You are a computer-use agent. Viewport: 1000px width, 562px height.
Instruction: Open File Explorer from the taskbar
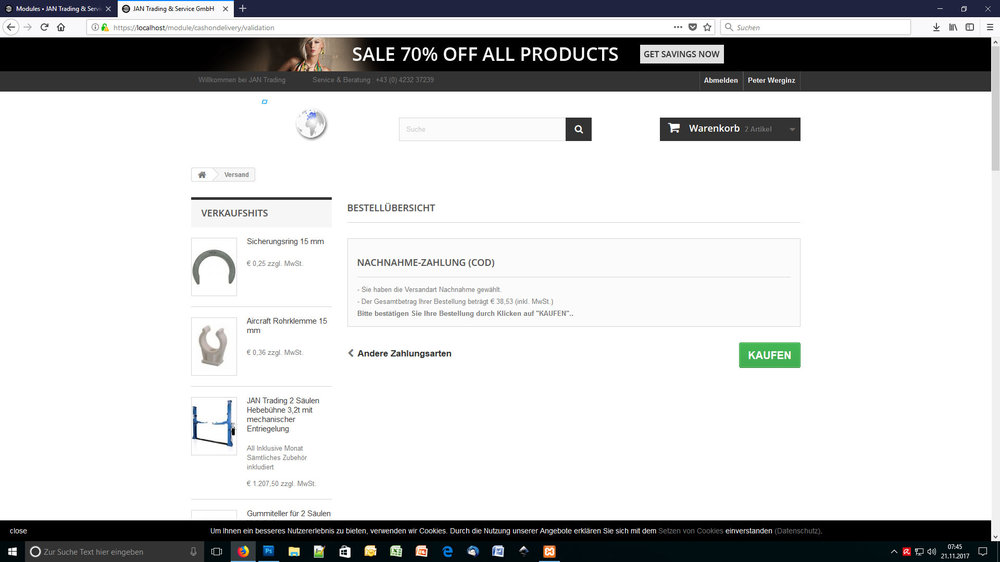pos(294,552)
